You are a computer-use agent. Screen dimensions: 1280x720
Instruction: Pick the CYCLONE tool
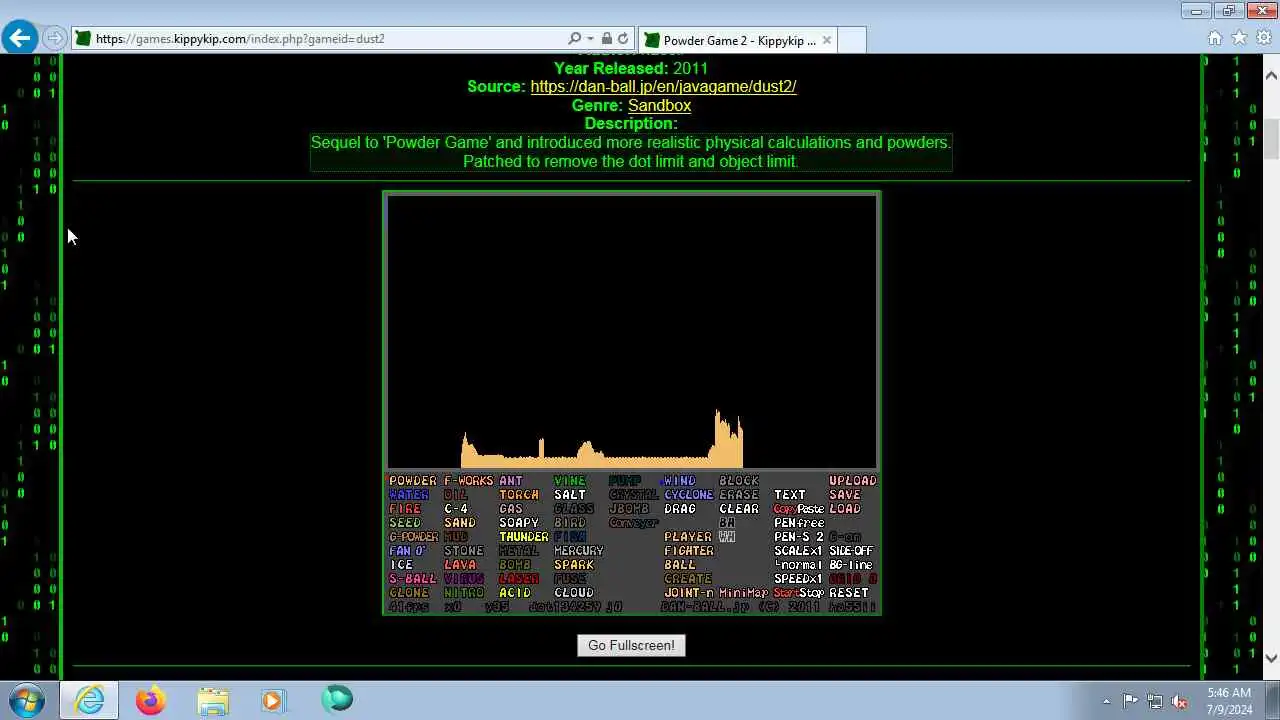[689, 495]
